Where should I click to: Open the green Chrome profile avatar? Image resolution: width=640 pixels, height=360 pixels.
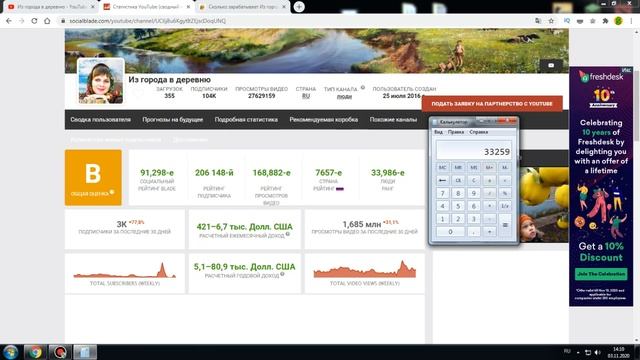[618, 21]
